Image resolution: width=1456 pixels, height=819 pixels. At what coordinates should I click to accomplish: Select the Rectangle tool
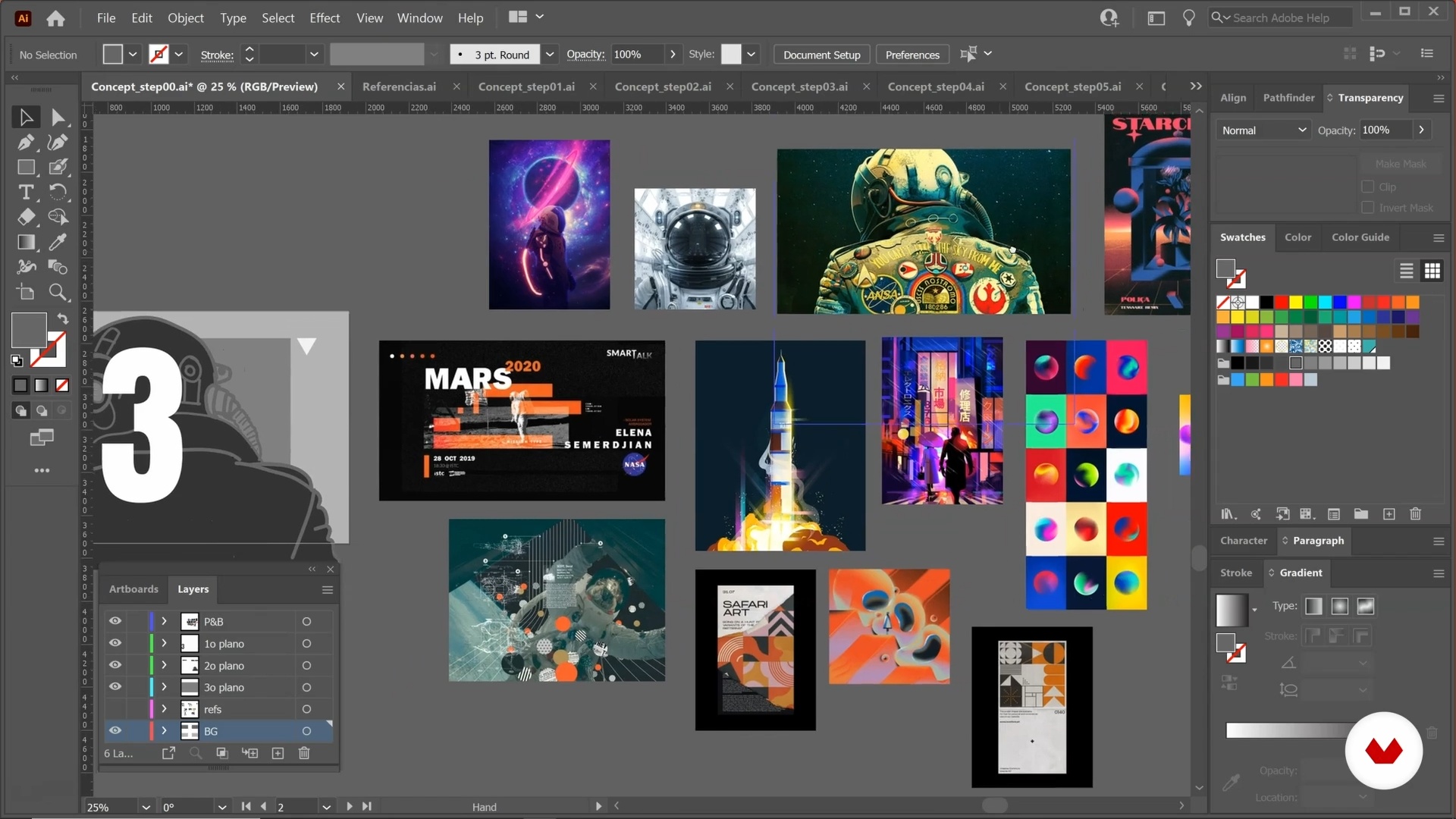click(x=26, y=167)
